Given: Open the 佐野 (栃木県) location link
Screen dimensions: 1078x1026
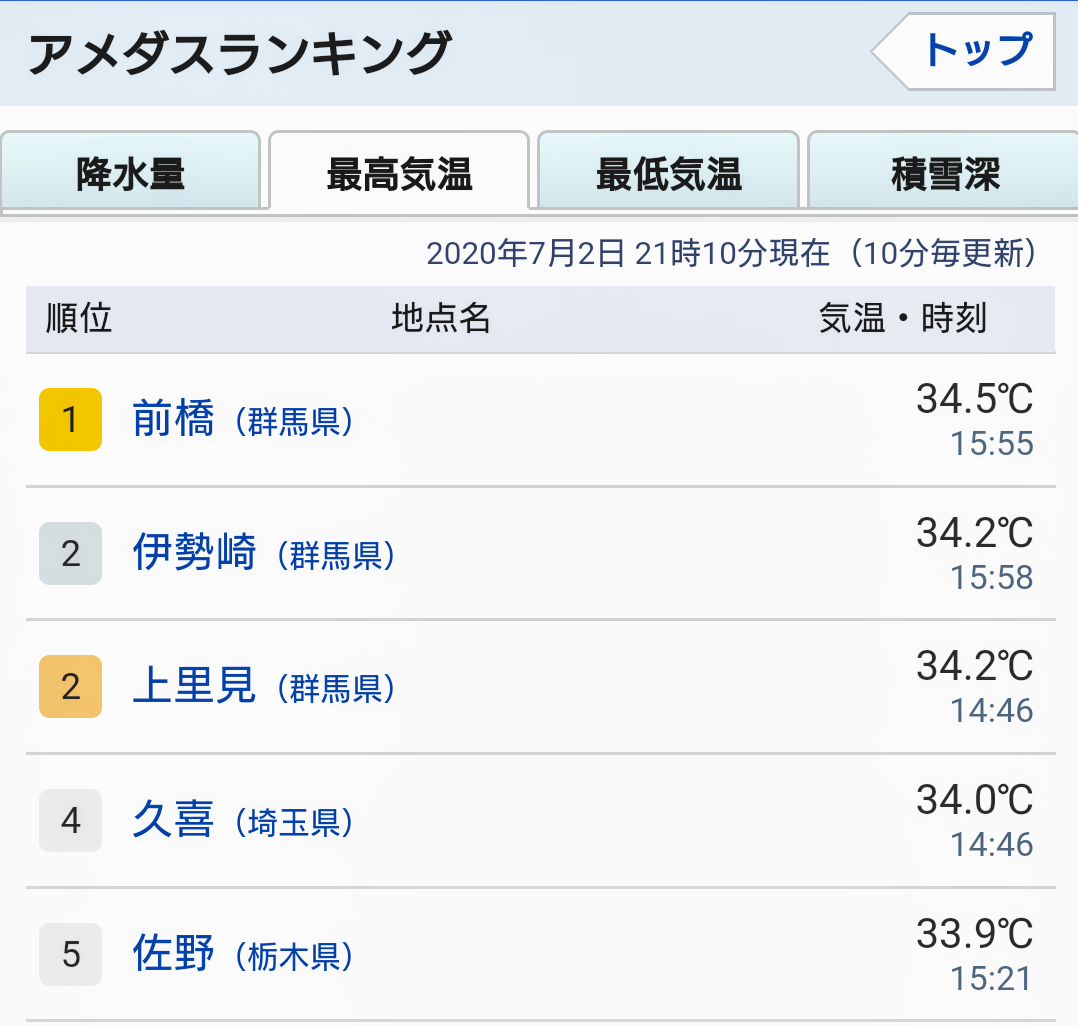Looking at the screenshot, I should [x=243, y=954].
